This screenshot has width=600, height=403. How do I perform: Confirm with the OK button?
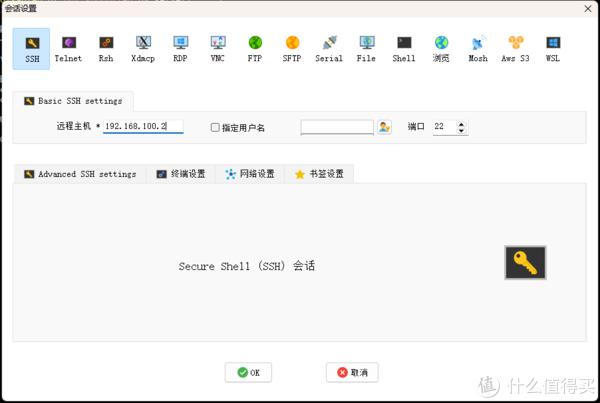pos(248,372)
